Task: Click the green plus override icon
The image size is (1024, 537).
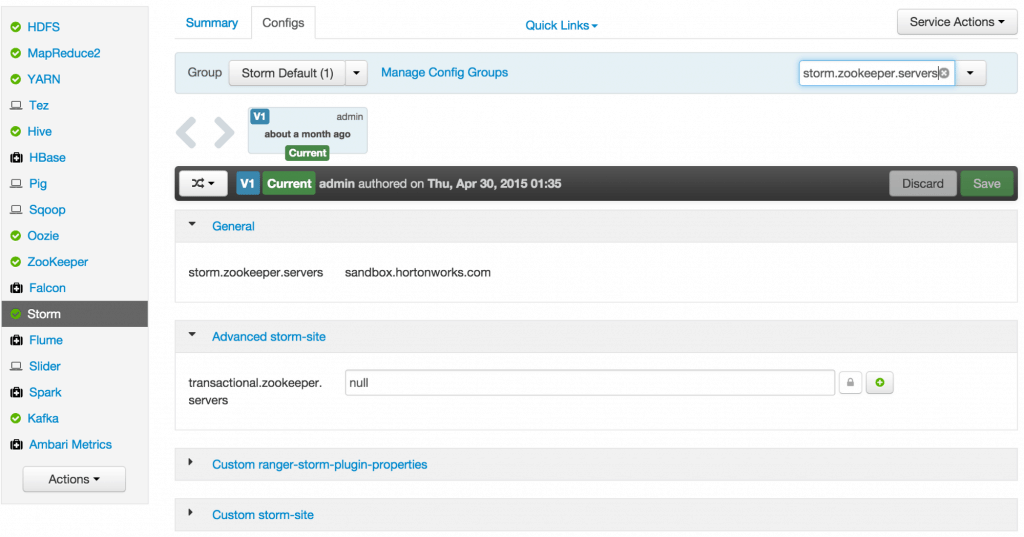Action: pos(879,383)
